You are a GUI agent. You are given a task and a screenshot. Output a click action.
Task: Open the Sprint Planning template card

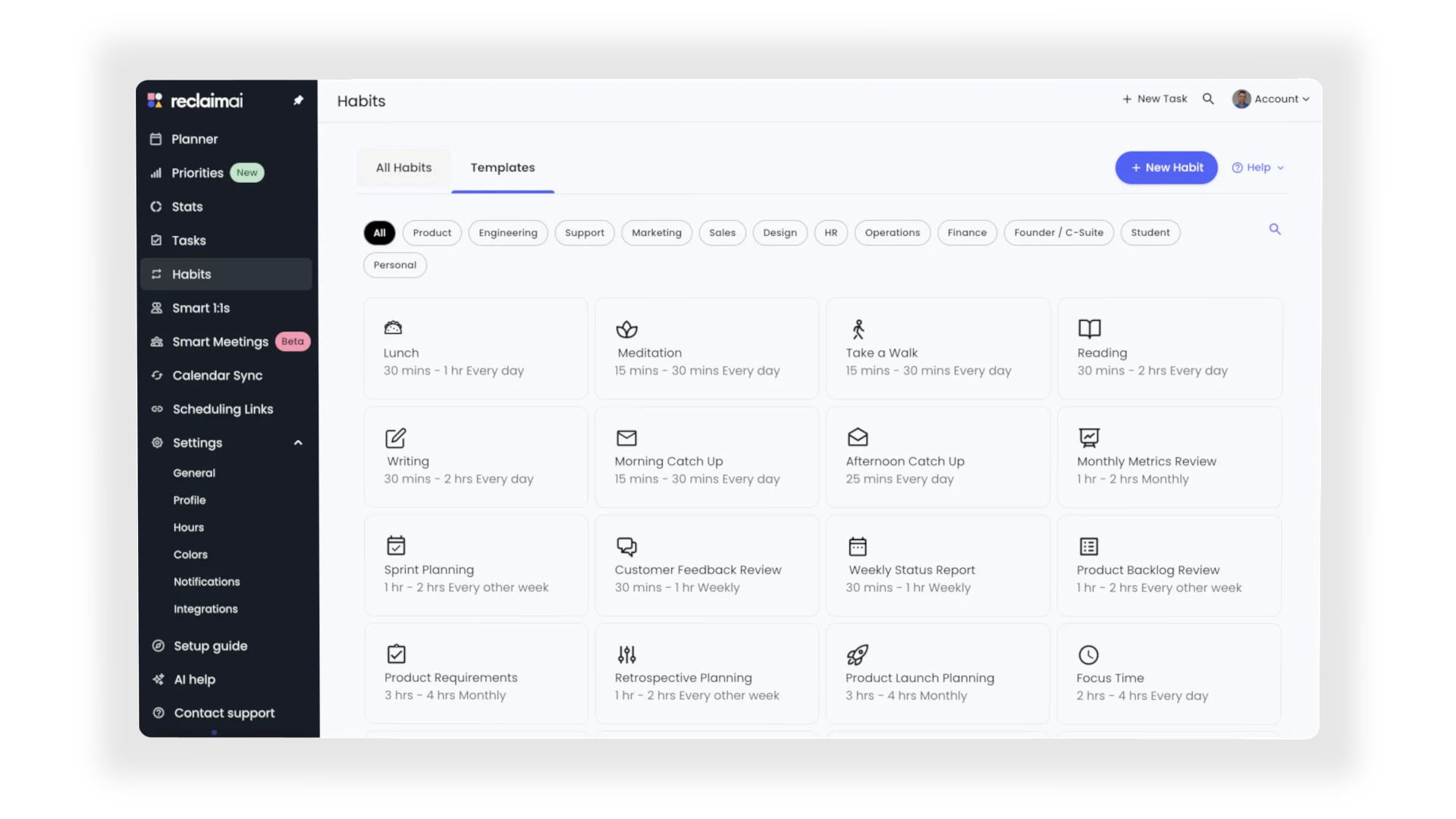(475, 566)
